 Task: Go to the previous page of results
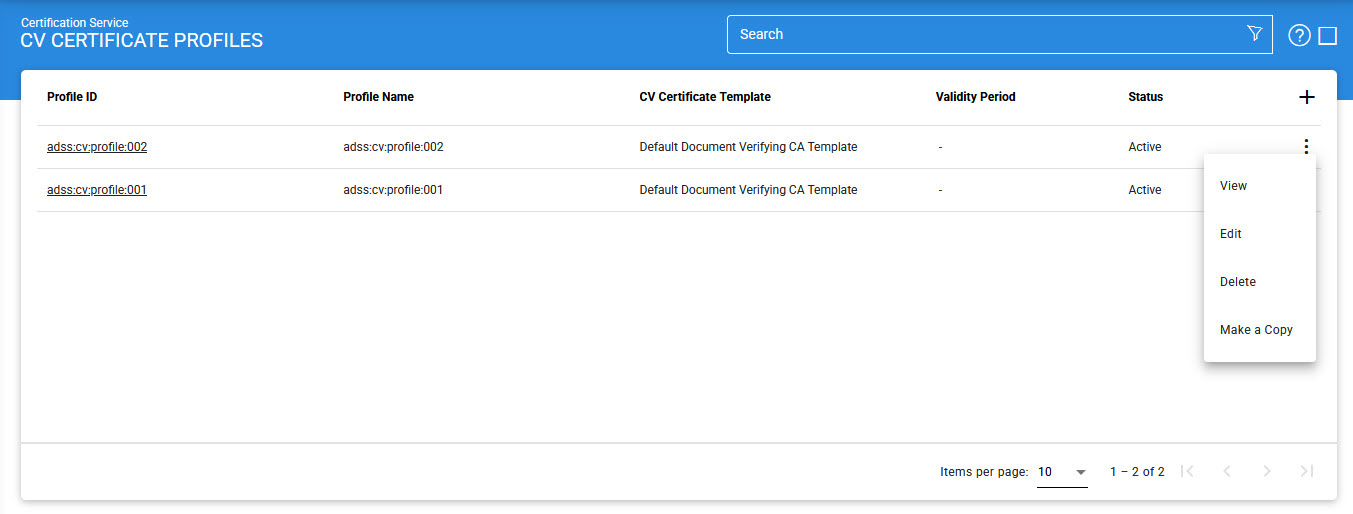point(1227,471)
